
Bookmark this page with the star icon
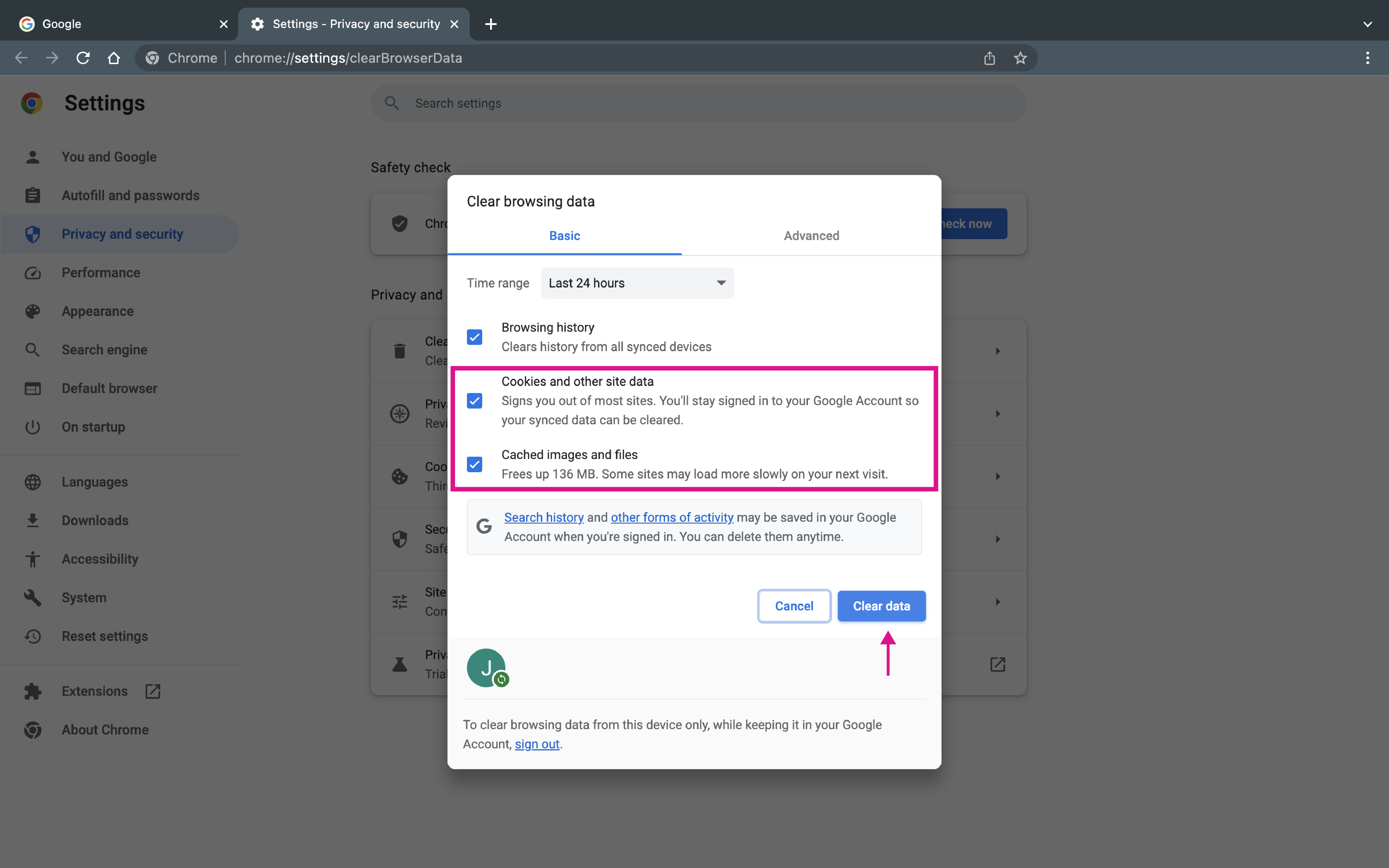(1020, 58)
